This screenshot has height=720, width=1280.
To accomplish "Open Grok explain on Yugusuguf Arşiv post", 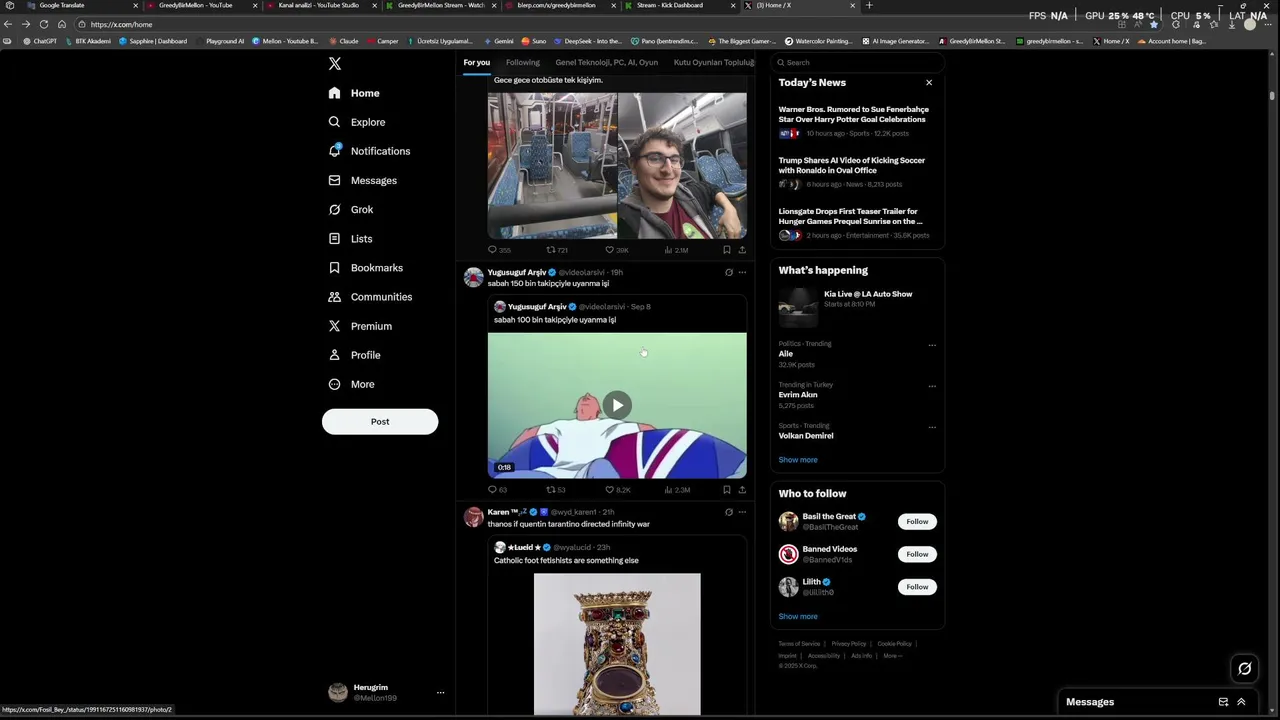I will point(729,272).
